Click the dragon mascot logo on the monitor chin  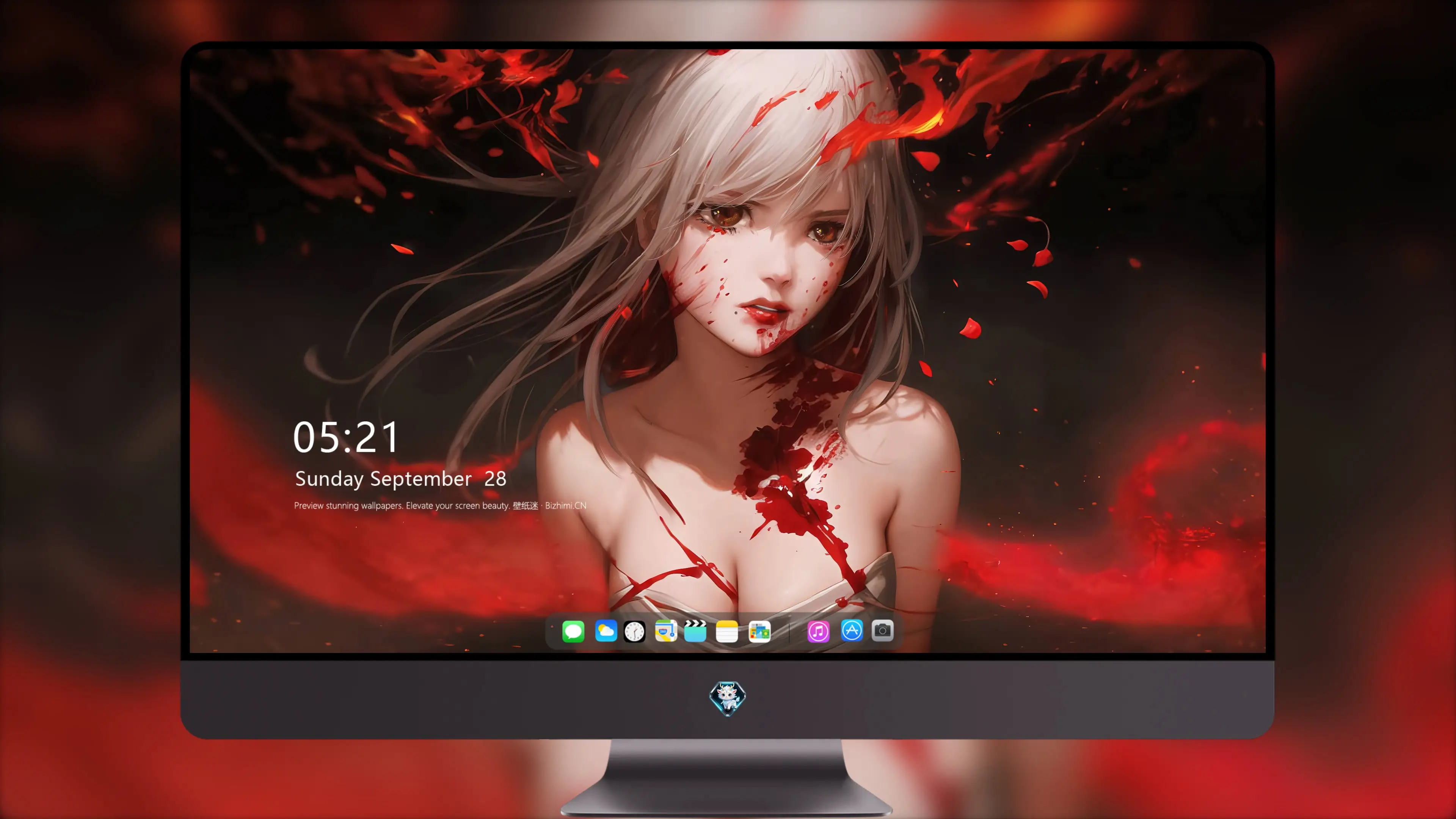[x=728, y=698]
